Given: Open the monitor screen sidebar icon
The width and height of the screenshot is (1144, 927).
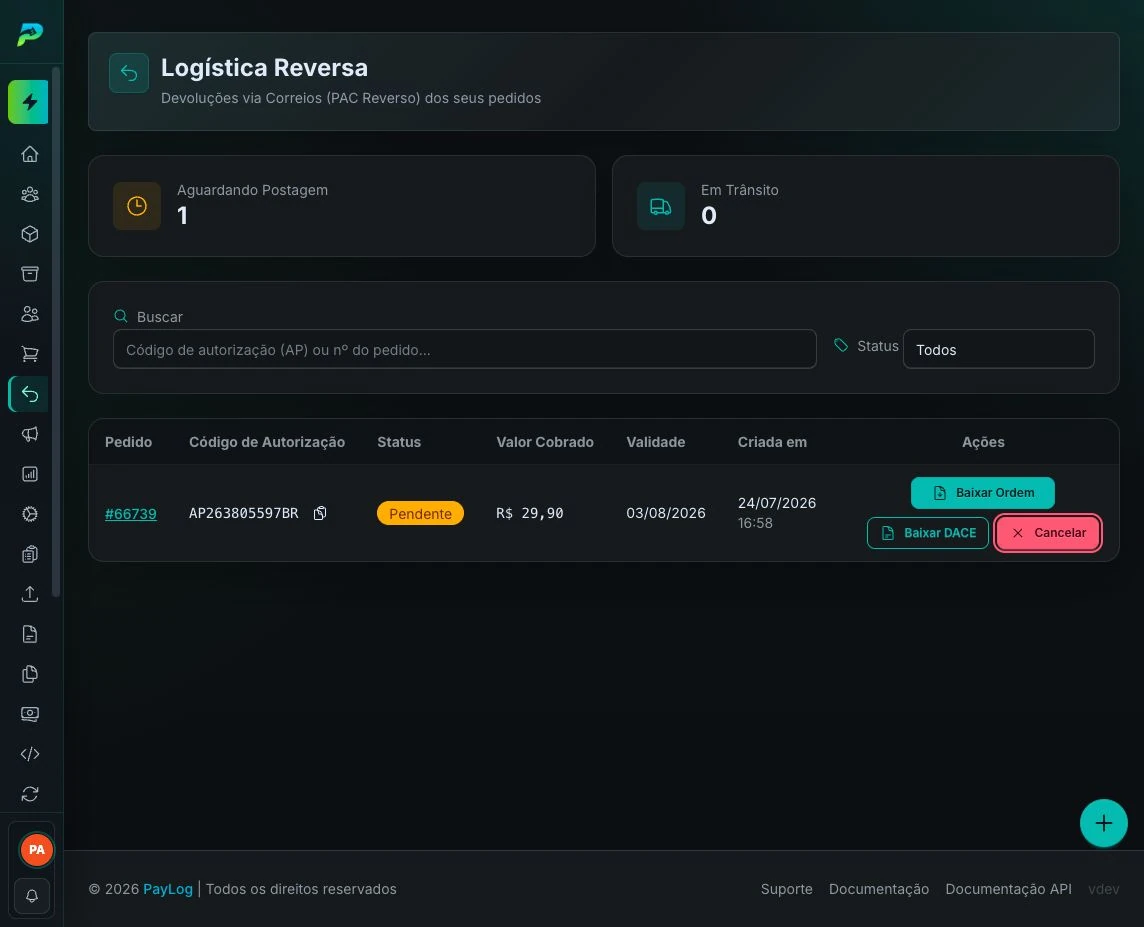Looking at the screenshot, I should tap(30, 714).
